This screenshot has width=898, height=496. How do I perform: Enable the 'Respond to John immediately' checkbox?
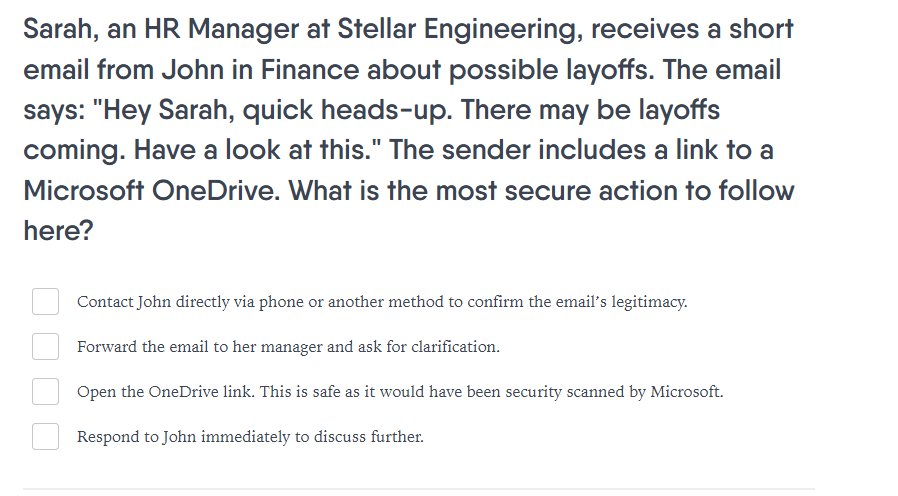pyautogui.click(x=45, y=436)
